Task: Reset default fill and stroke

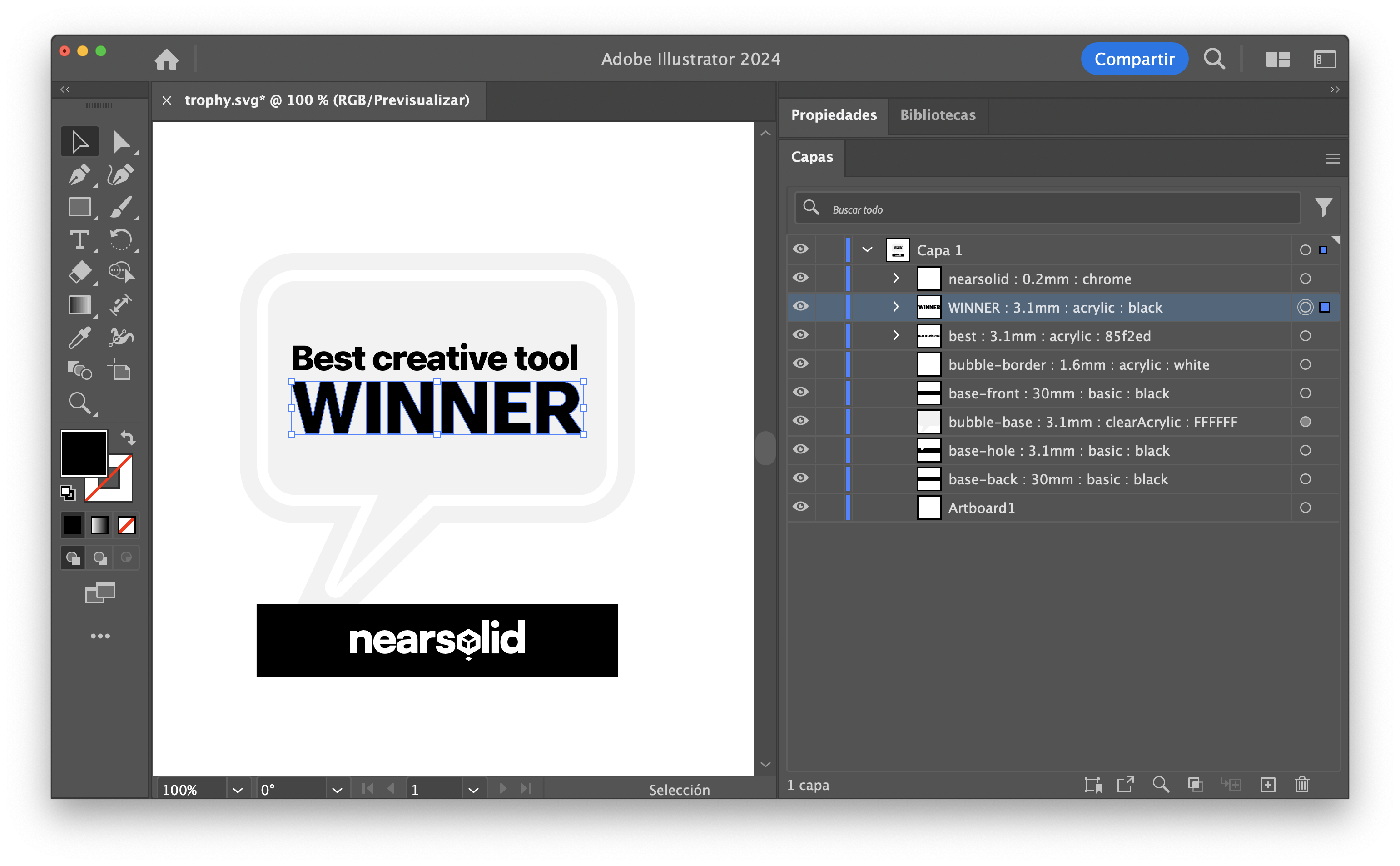Action: pyautogui.click(x=68, y=493)
